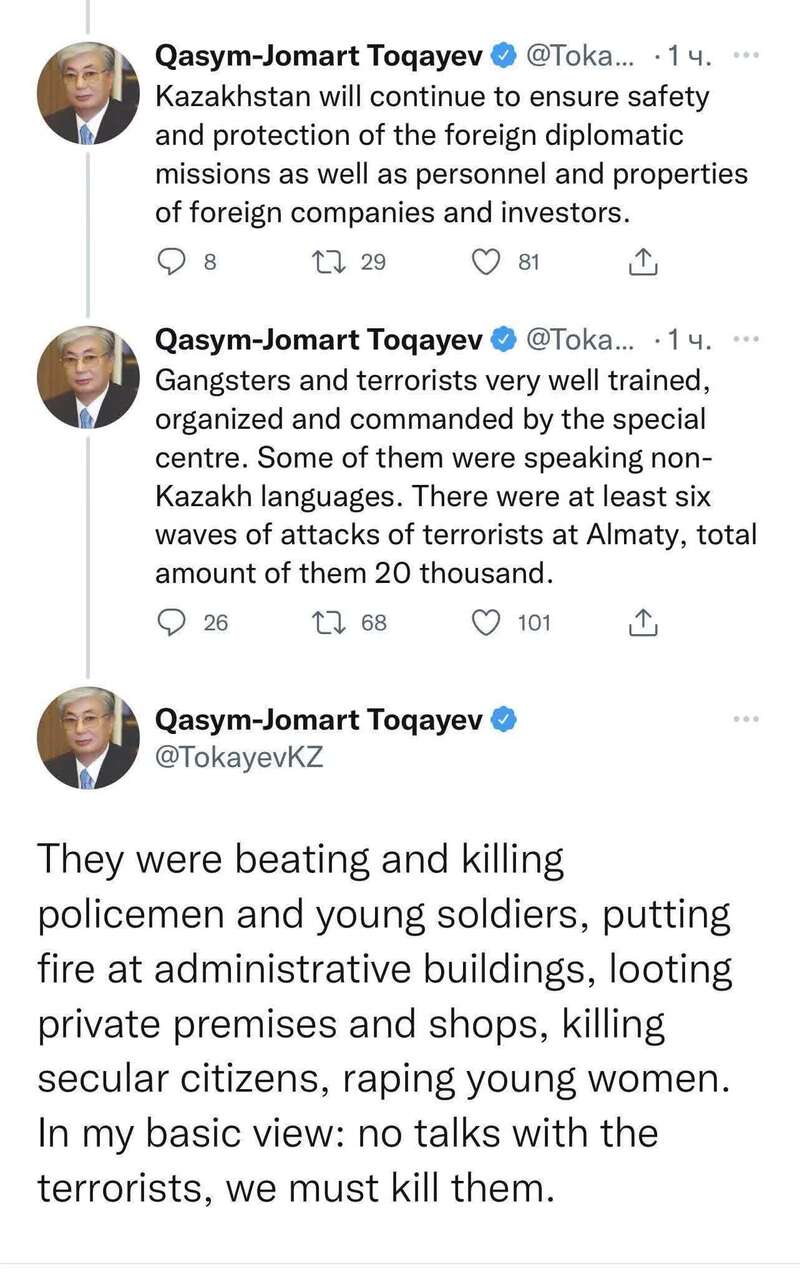Open the @TokayevKZ handle link
Viewport: 800px width, 1277px height.
pos(238,758)
